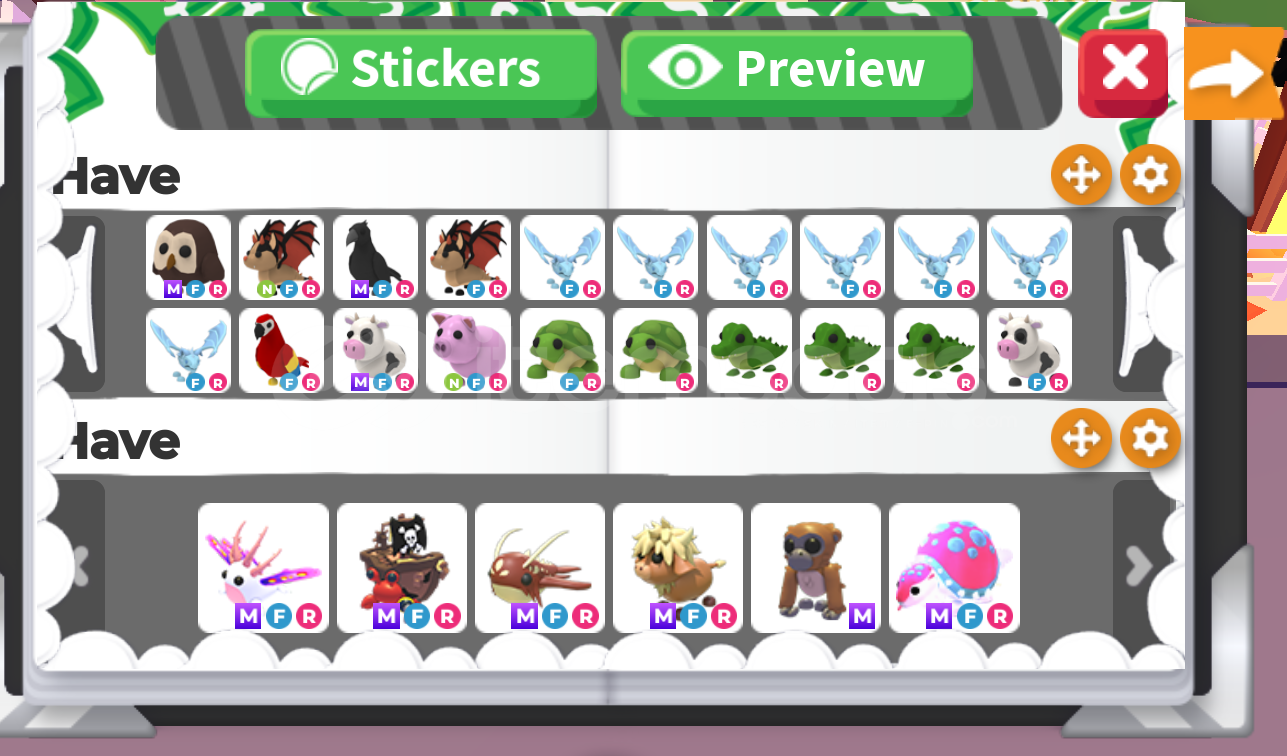
Task: Close the journal with the red X
Action: pos(1124,73)
